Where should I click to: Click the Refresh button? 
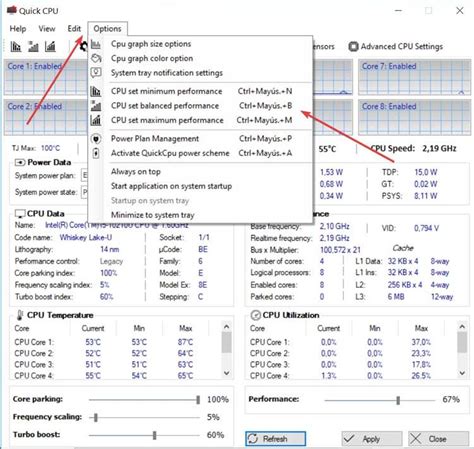pos(275,439)
